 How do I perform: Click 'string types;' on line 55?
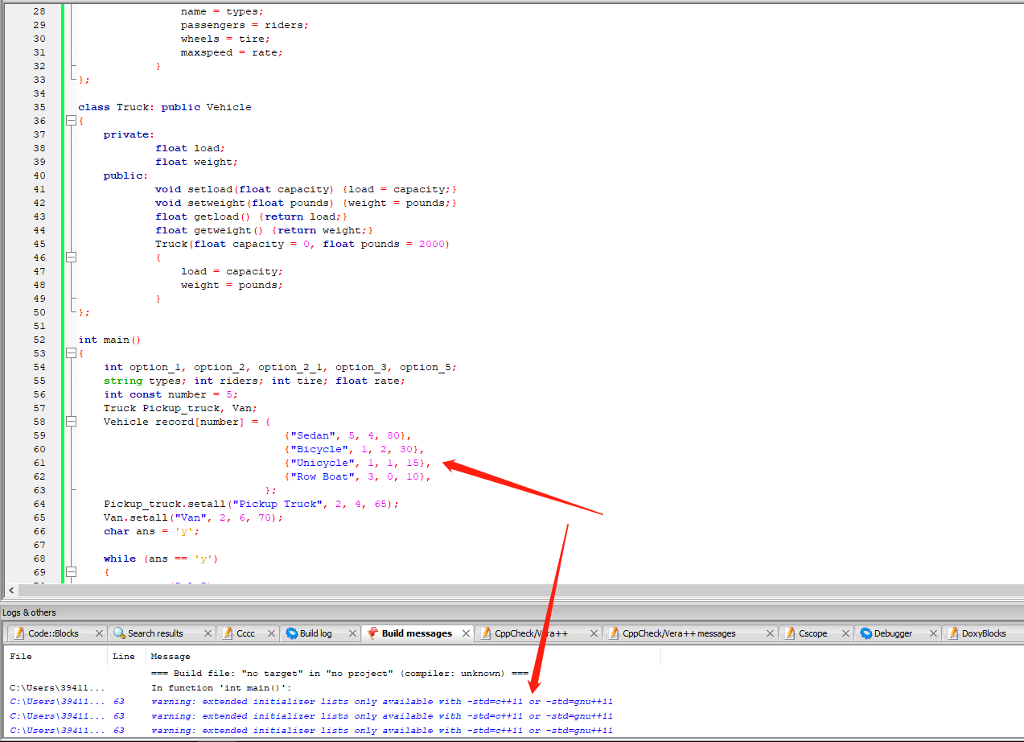coord(145,381)
